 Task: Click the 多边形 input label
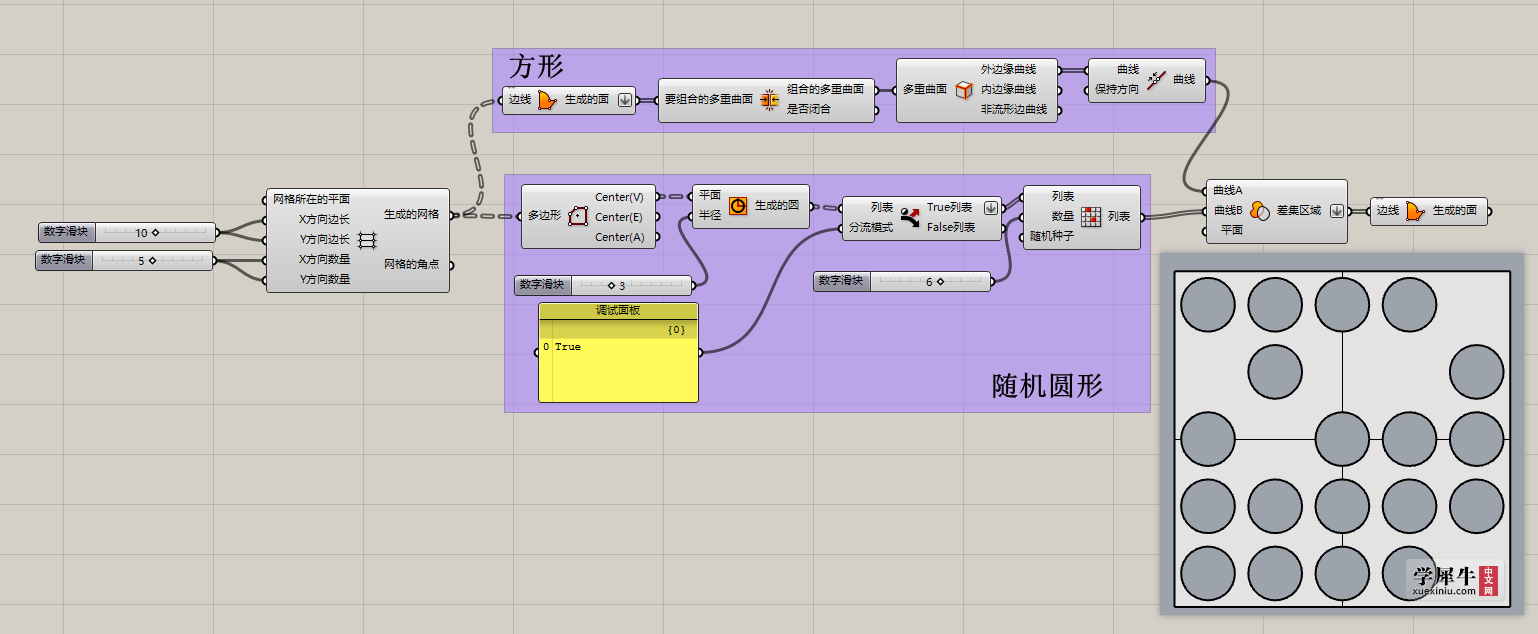click(x=545, y=216)
